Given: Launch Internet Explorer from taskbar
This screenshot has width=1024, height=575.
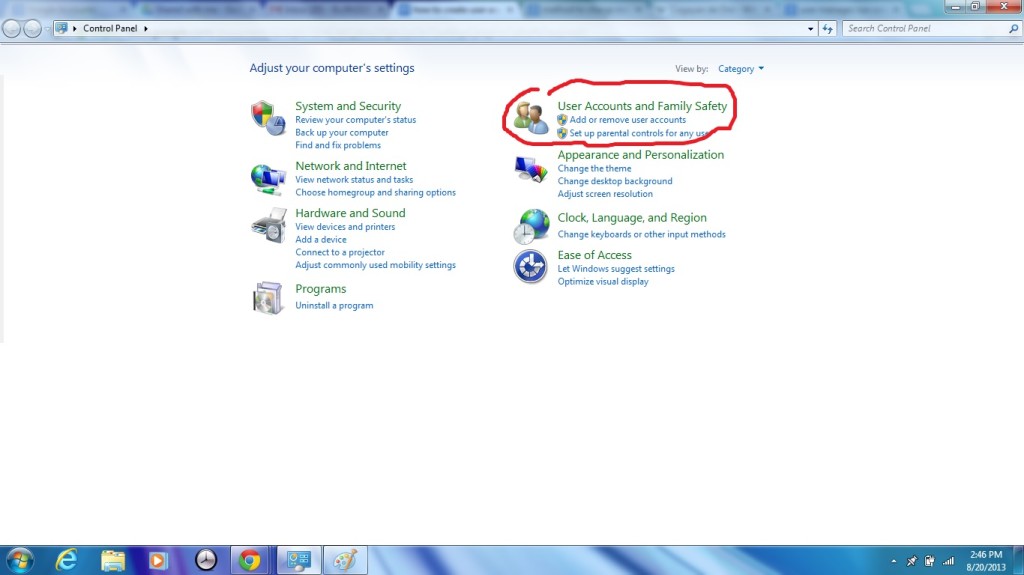Looking at the screenshot, I should click(x=67, y=561).
